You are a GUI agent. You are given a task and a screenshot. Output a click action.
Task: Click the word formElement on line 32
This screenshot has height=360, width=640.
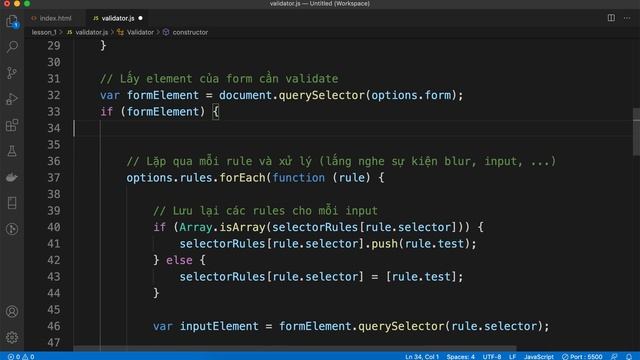[x=162, y=95]
